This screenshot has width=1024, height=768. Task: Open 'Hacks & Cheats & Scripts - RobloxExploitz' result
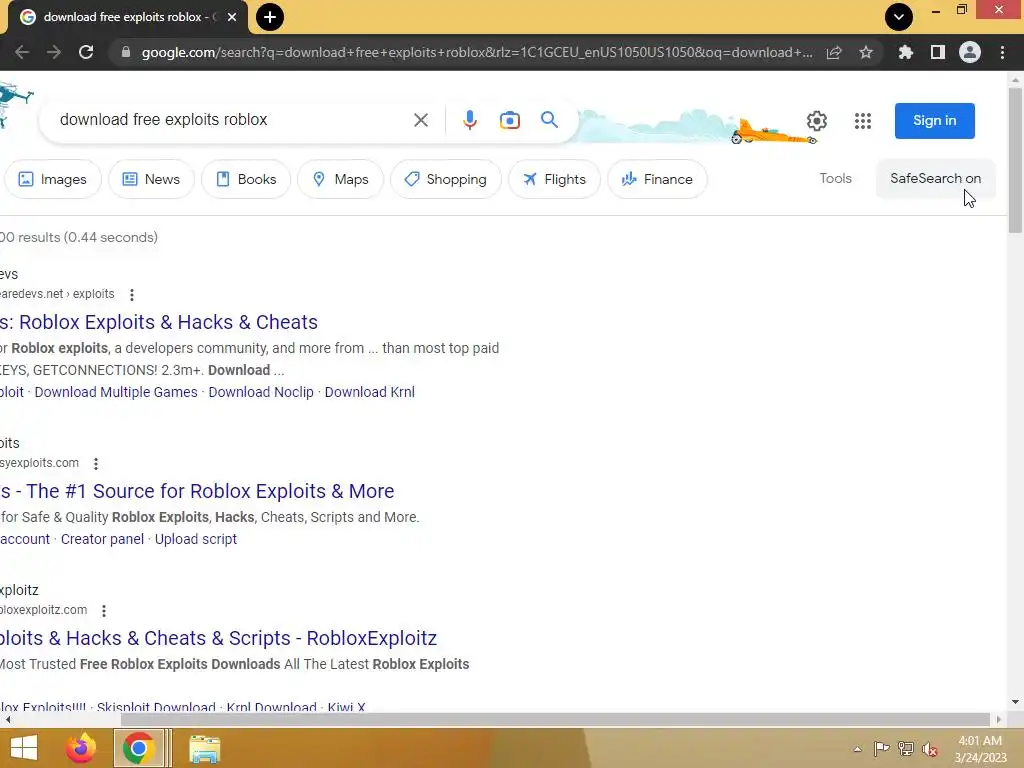coord(218,638)
